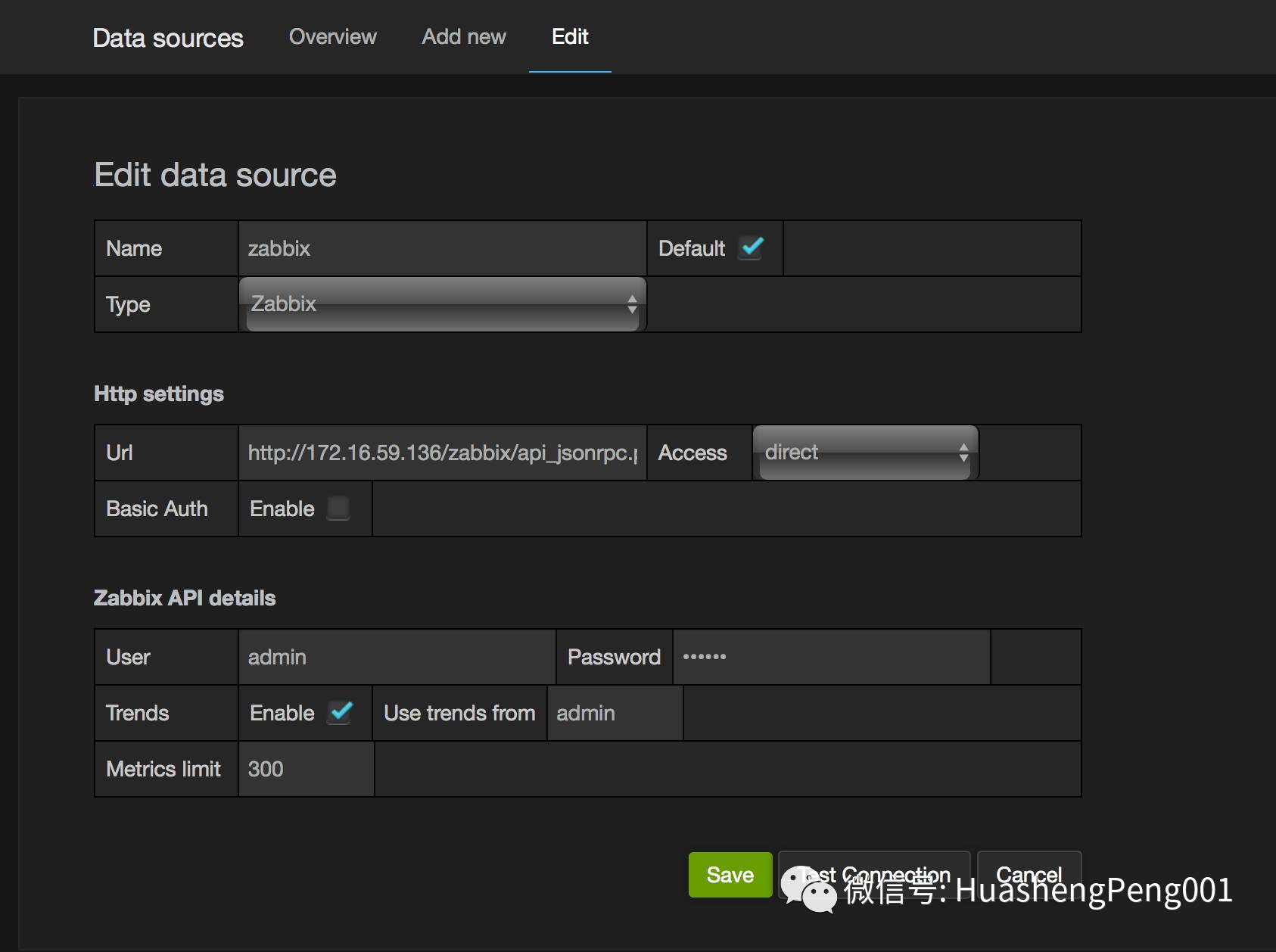Viewport: 1276px width, 952px height.
Task: Click the Use trends from field
Action: (615, 713)
